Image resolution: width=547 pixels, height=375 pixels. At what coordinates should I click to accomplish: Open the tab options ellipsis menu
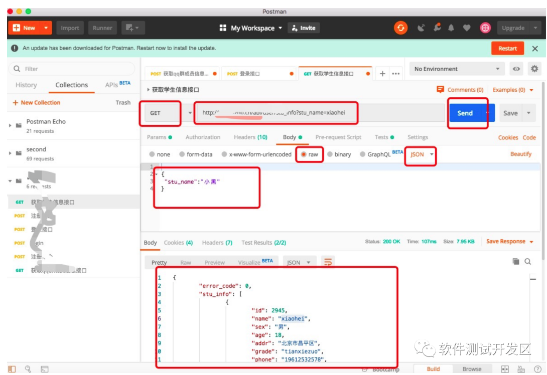pos(396,73)
